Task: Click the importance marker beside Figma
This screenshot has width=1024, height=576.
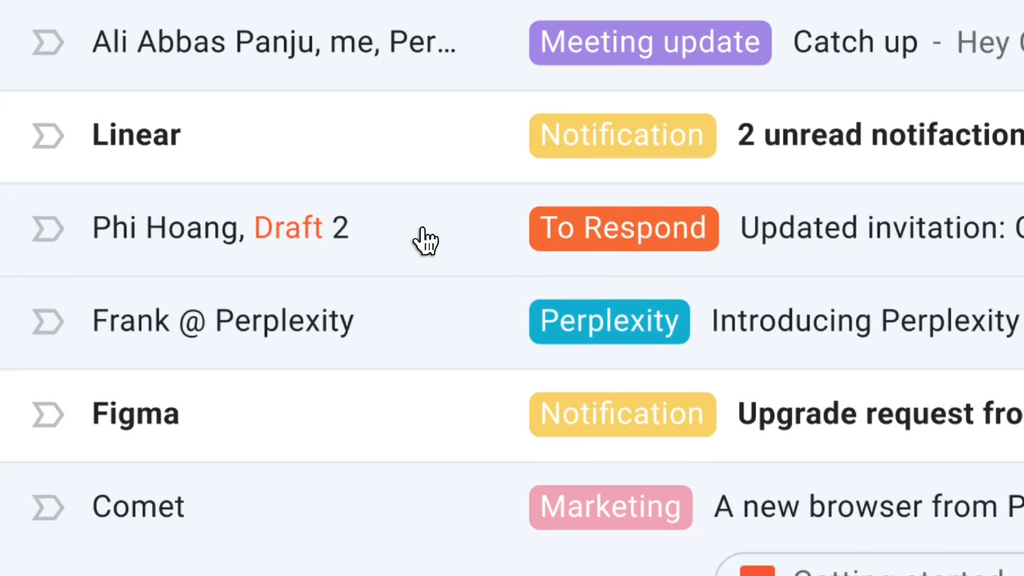Action: click(x=47, y=415)
